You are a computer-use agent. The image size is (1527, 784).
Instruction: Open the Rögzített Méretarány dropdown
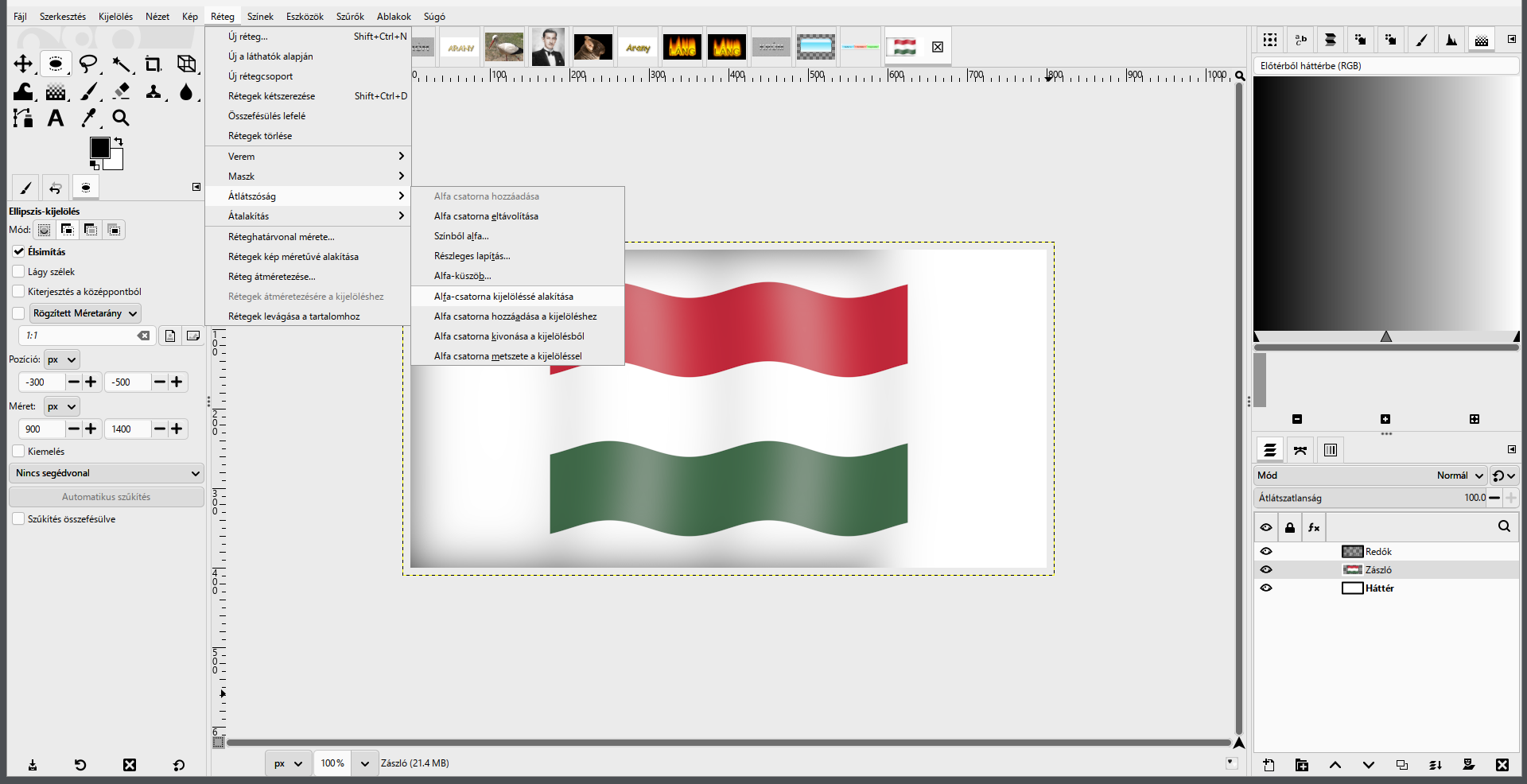[85, 313]
